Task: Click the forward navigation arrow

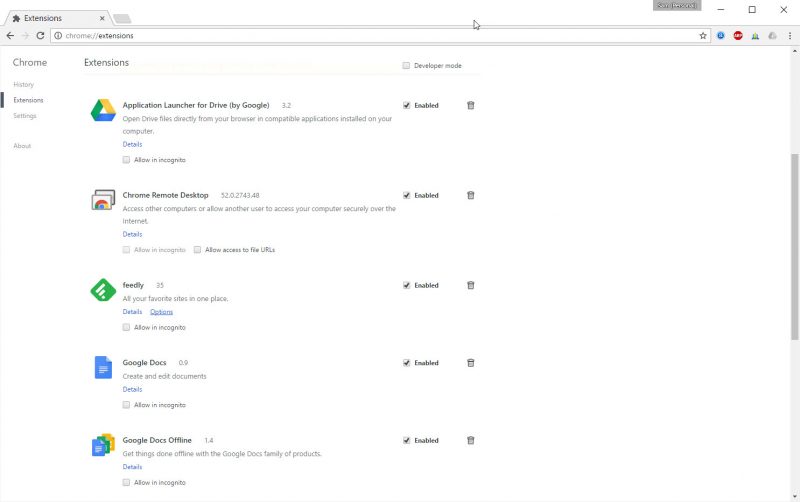Action: 26,36
